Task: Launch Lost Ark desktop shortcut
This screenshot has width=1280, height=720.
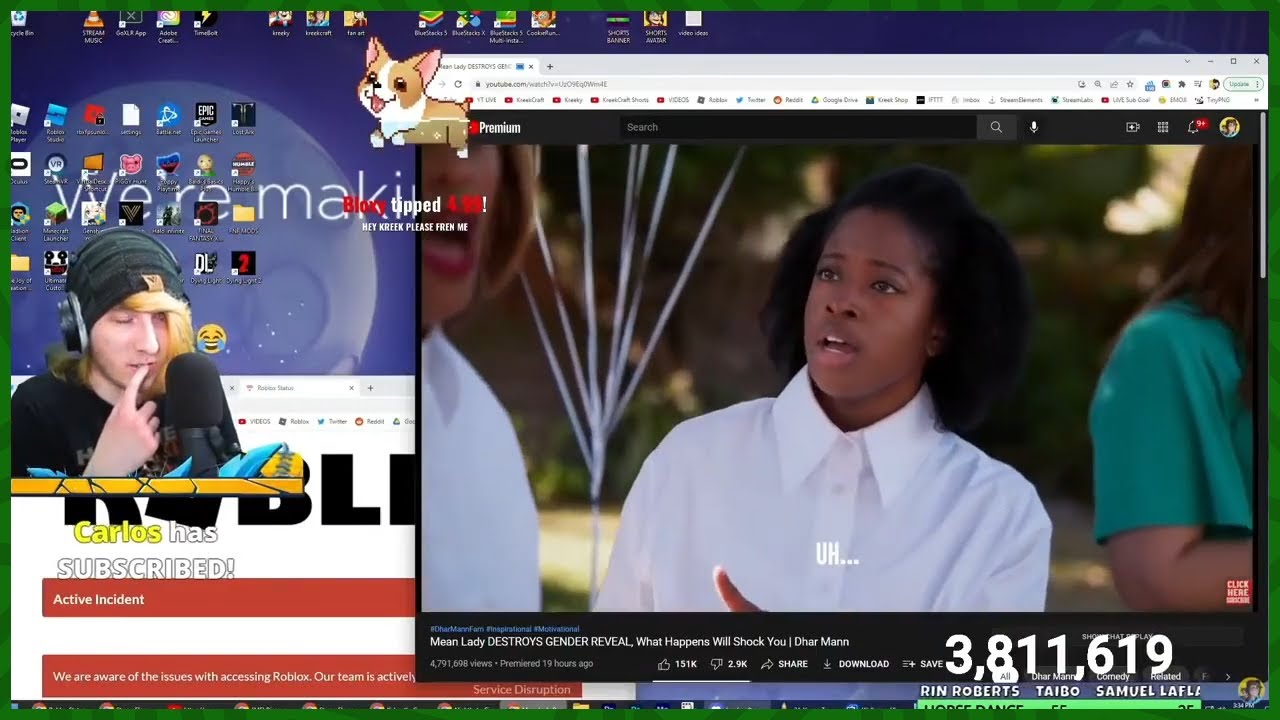Action: click(x=243, y=119)
